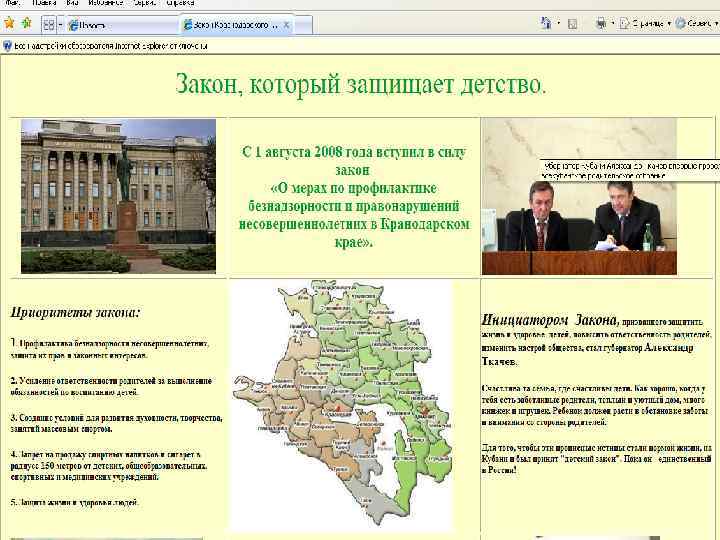Click the paragraph starting 'Счастлива та семья'
This screenshot has width=720, height=540.
(596, 405)
